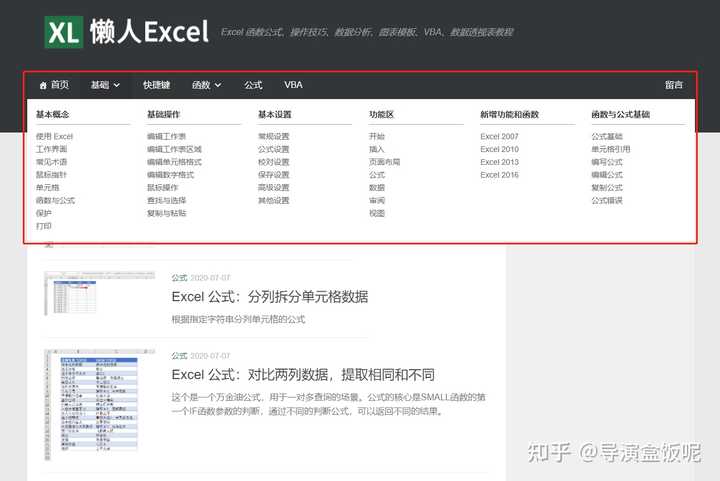Open 编辑工作表区域 entry
The image size is (720, 481).
tap(174, 149)
